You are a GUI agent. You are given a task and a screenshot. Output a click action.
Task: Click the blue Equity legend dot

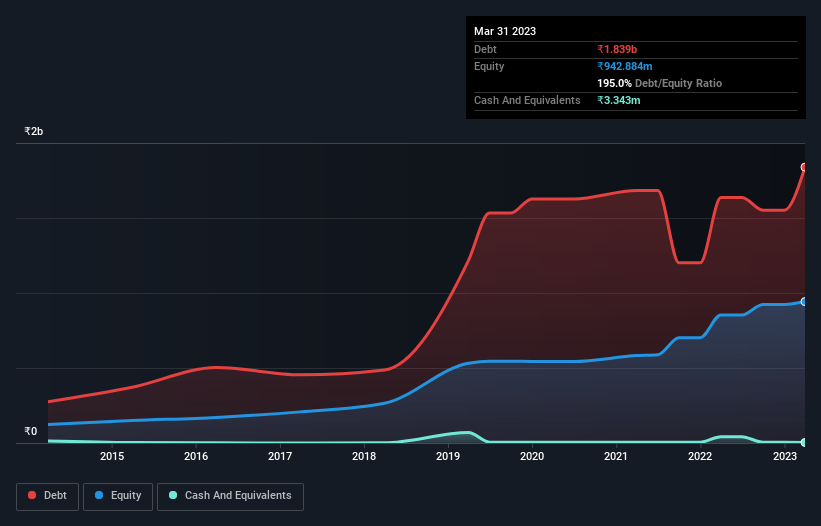point(99,495)
